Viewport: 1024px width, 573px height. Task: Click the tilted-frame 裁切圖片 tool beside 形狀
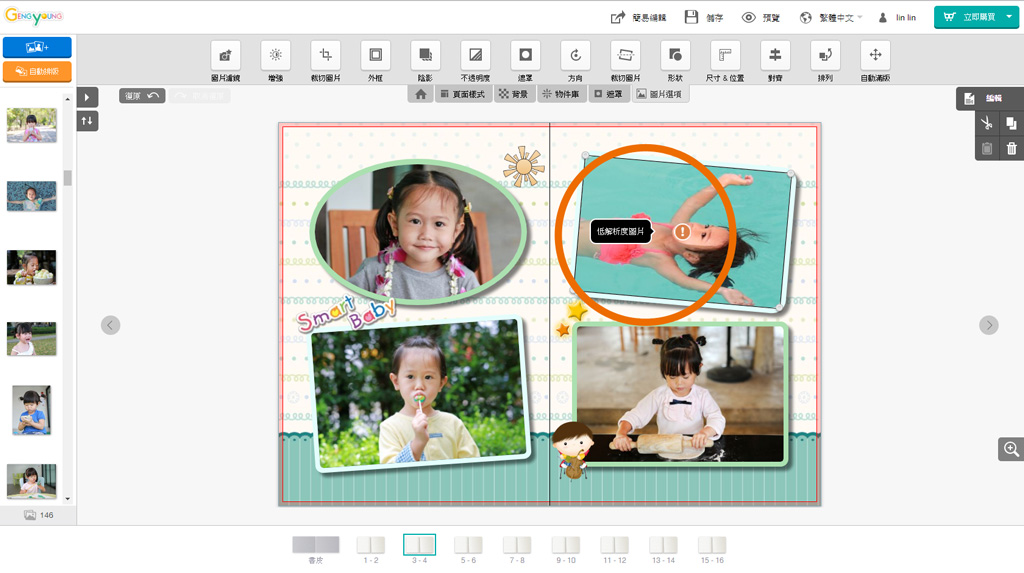[625, 61]
